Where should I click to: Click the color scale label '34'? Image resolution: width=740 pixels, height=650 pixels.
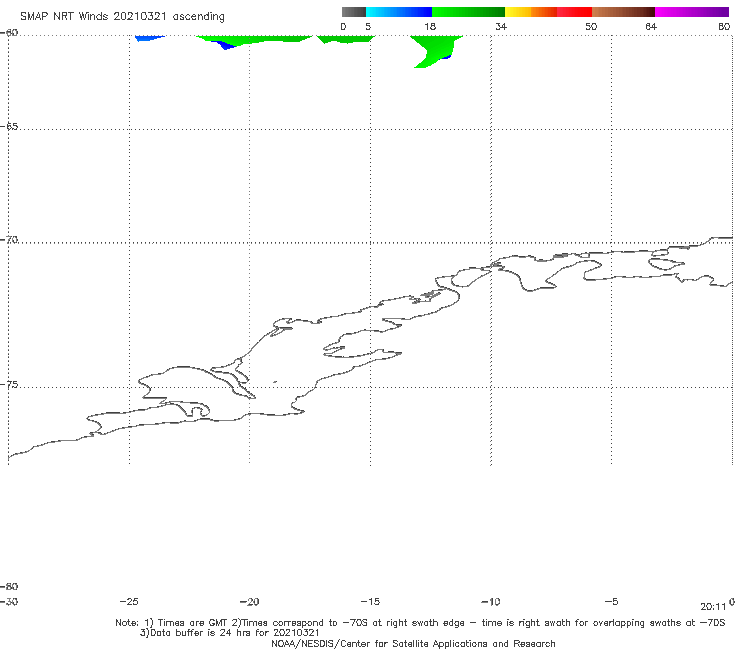(501, 26)
